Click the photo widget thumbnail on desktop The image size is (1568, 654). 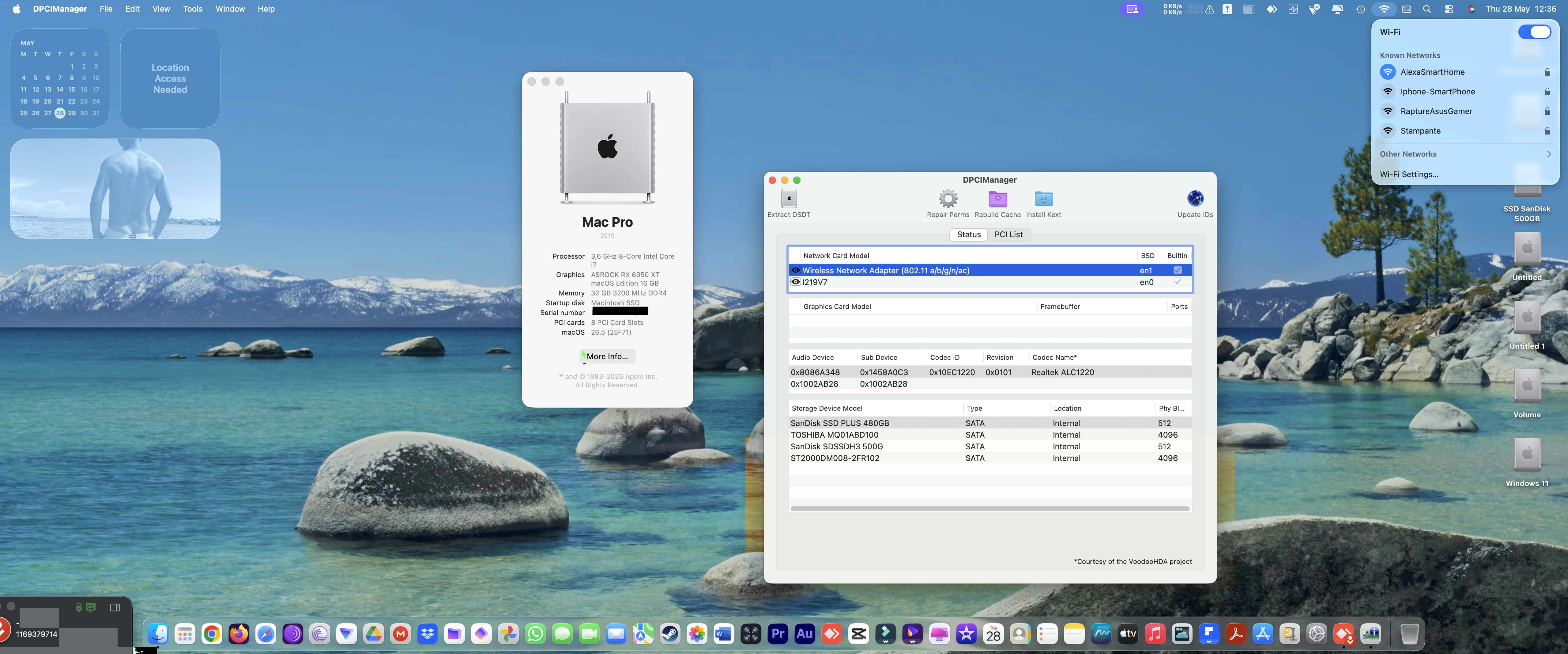(115, 189)
